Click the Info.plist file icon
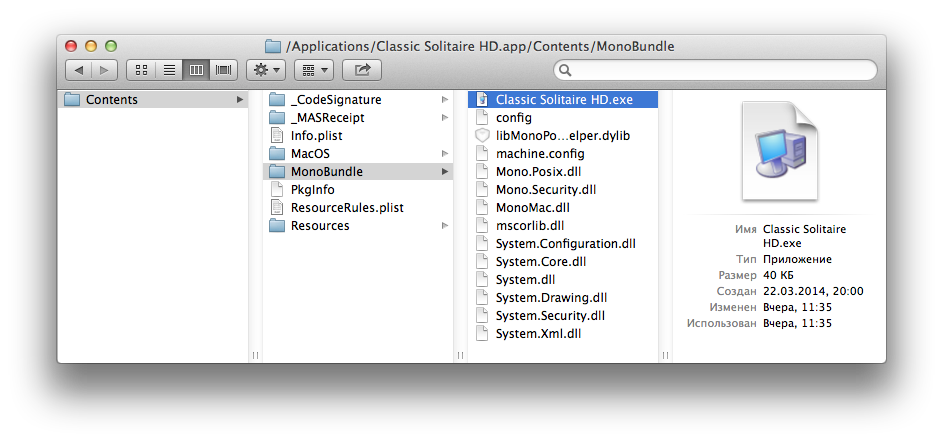Viewport: 943px width, 442px height. 277,136
